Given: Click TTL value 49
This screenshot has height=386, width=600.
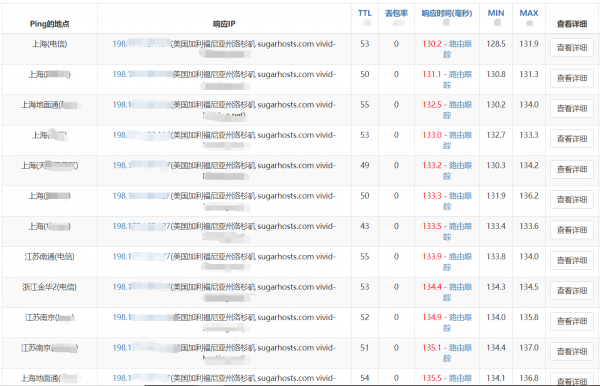Looking at the screenshot, I should 365,165.
